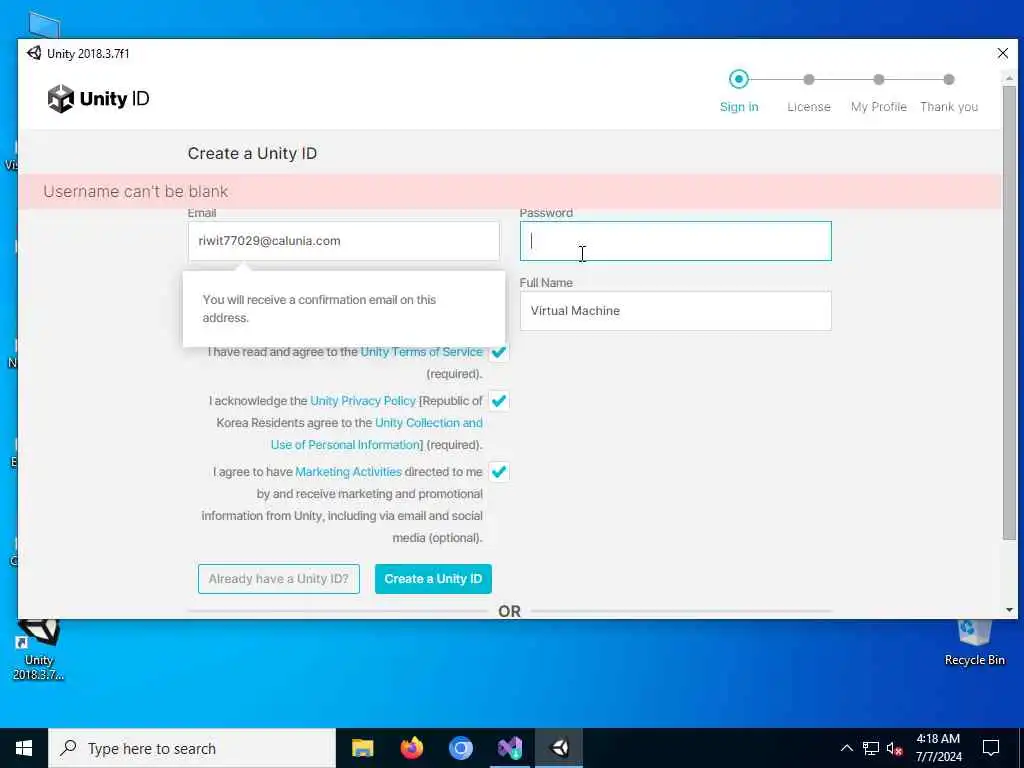Focus the Email input field
The height and width of the screenshot is (768, 1024).
(344, 241)
